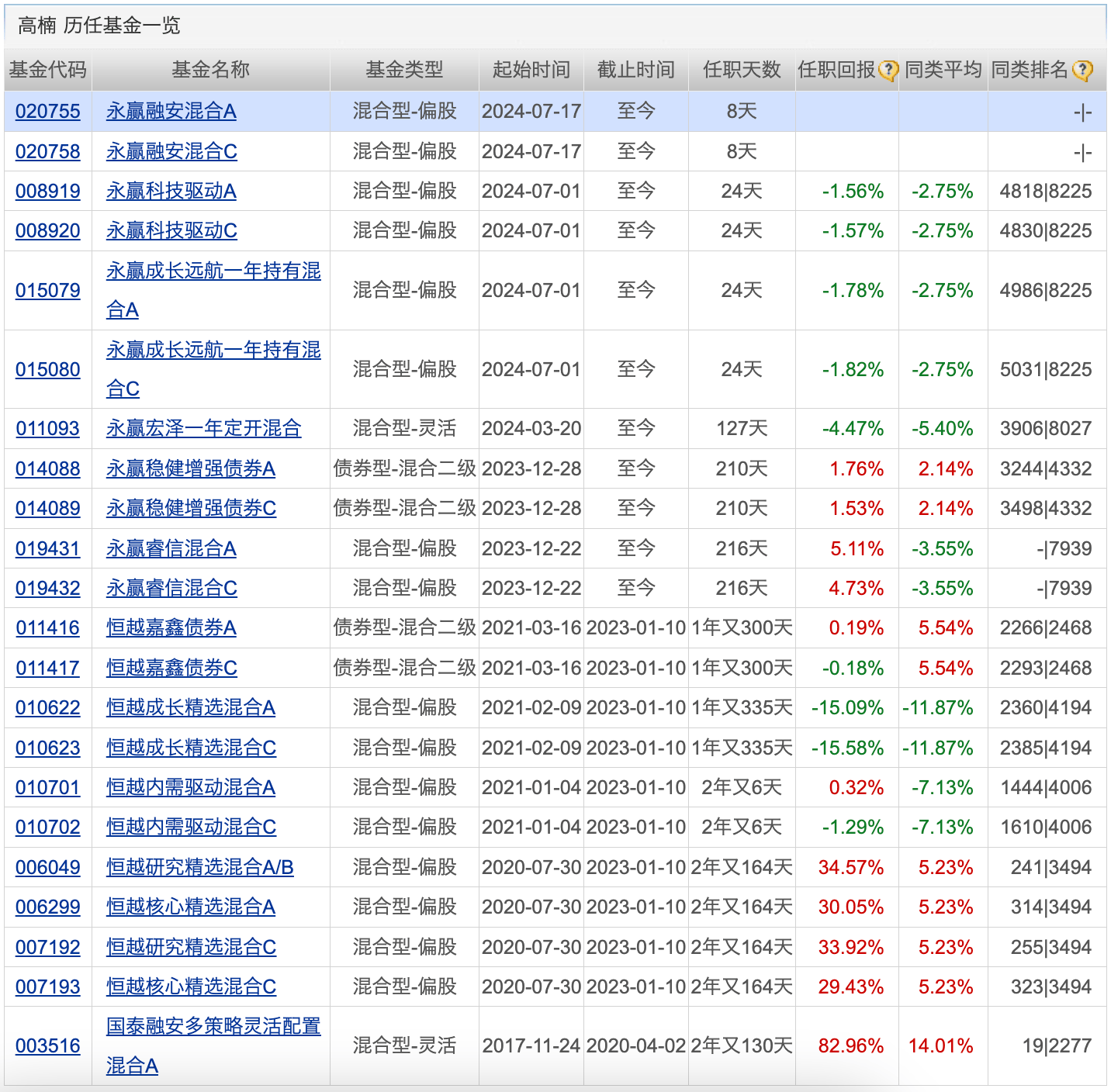Click the 82.96% return value
Image resolution: width=1111 pixels, height=1092 pixels.
coord(851,1045)
